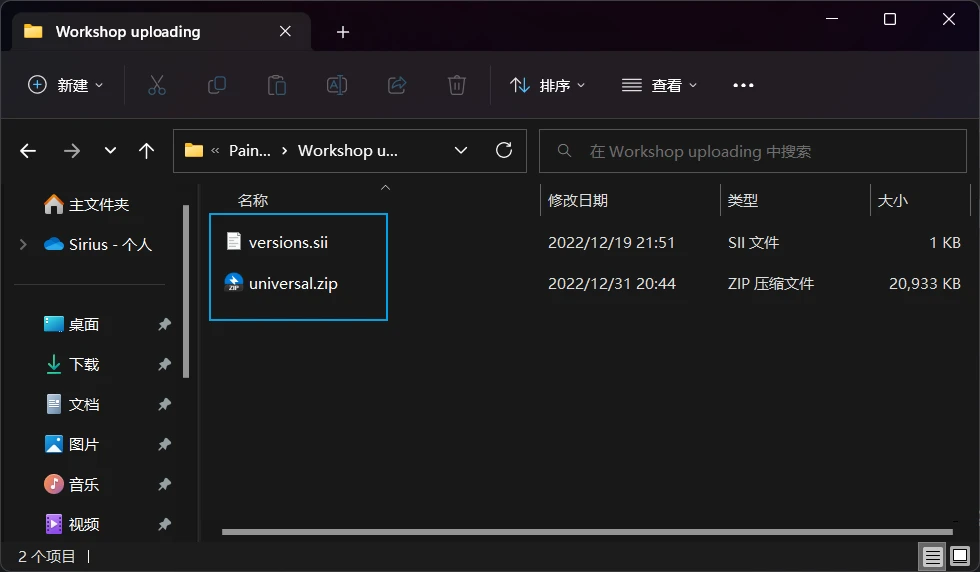Viewport: 980px width, 572px height.
Task: Click the horizontal scrollbar of file list
Action: 587,532
